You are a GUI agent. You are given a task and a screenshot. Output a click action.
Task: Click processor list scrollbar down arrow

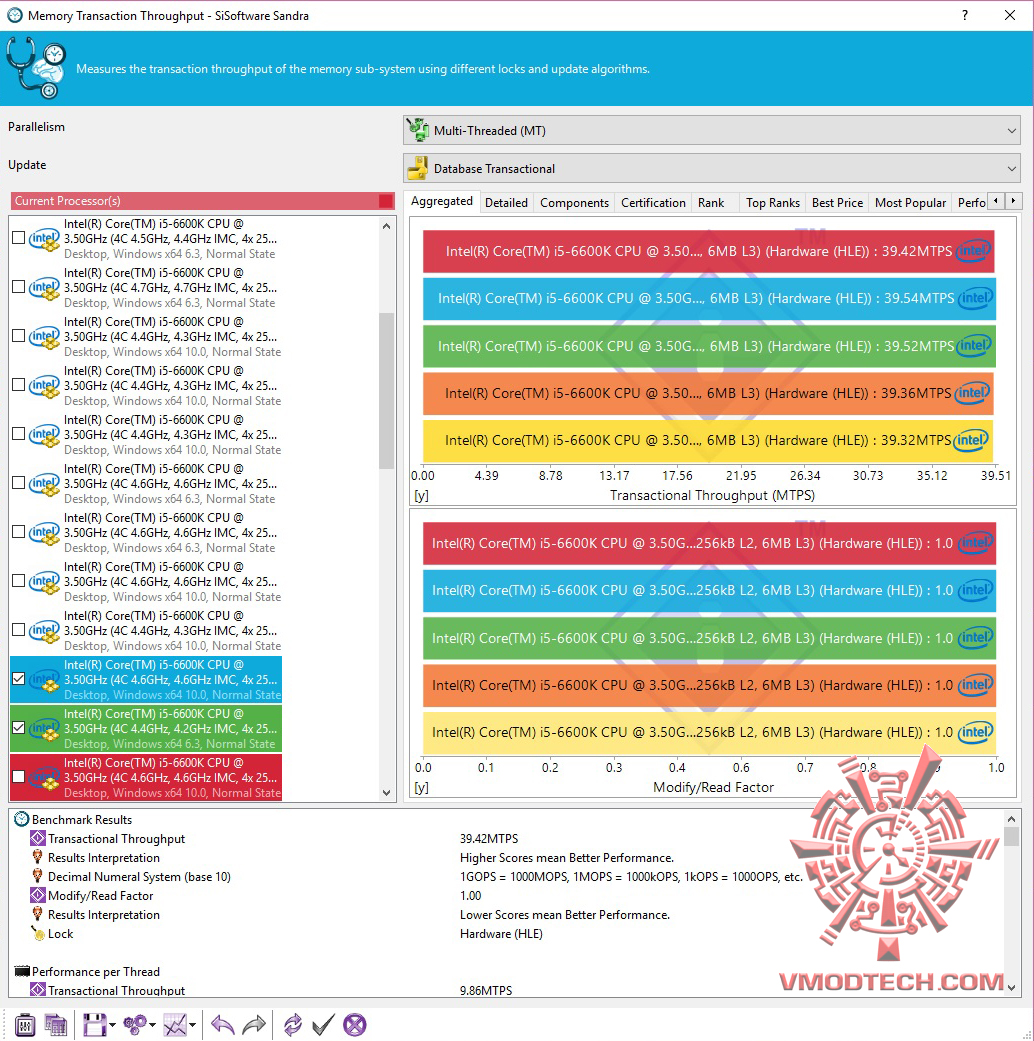387,793
